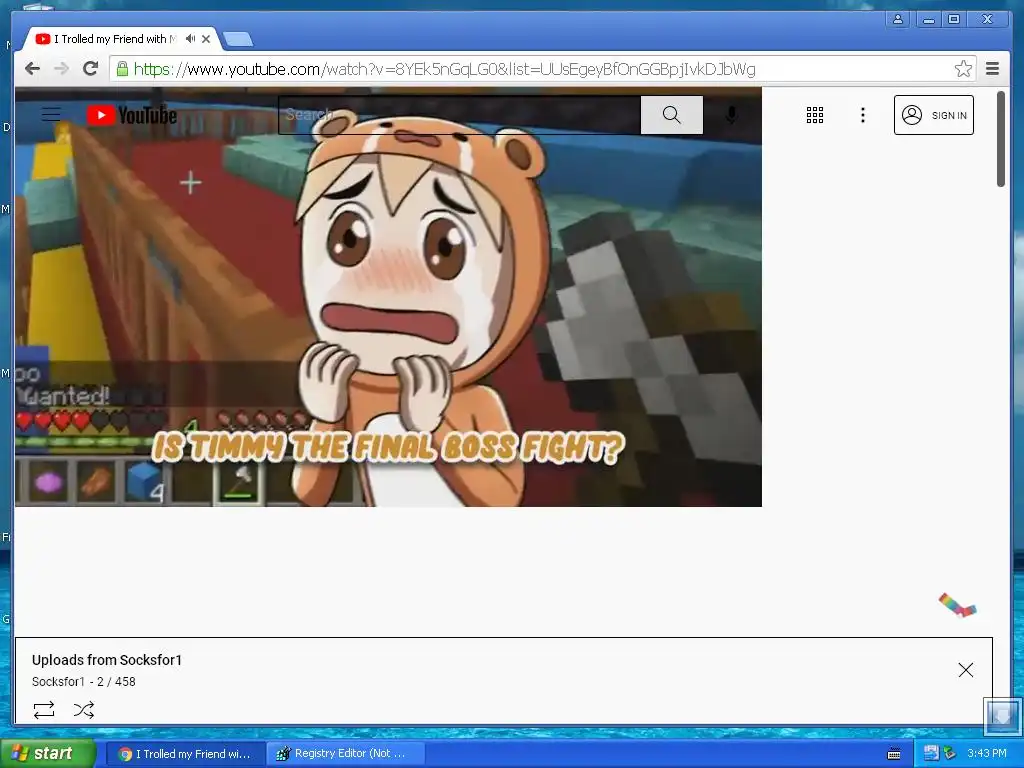The image size is (1024, 768).
Task: Toggle shuffle for the playlist
Action: click(84, 710)
